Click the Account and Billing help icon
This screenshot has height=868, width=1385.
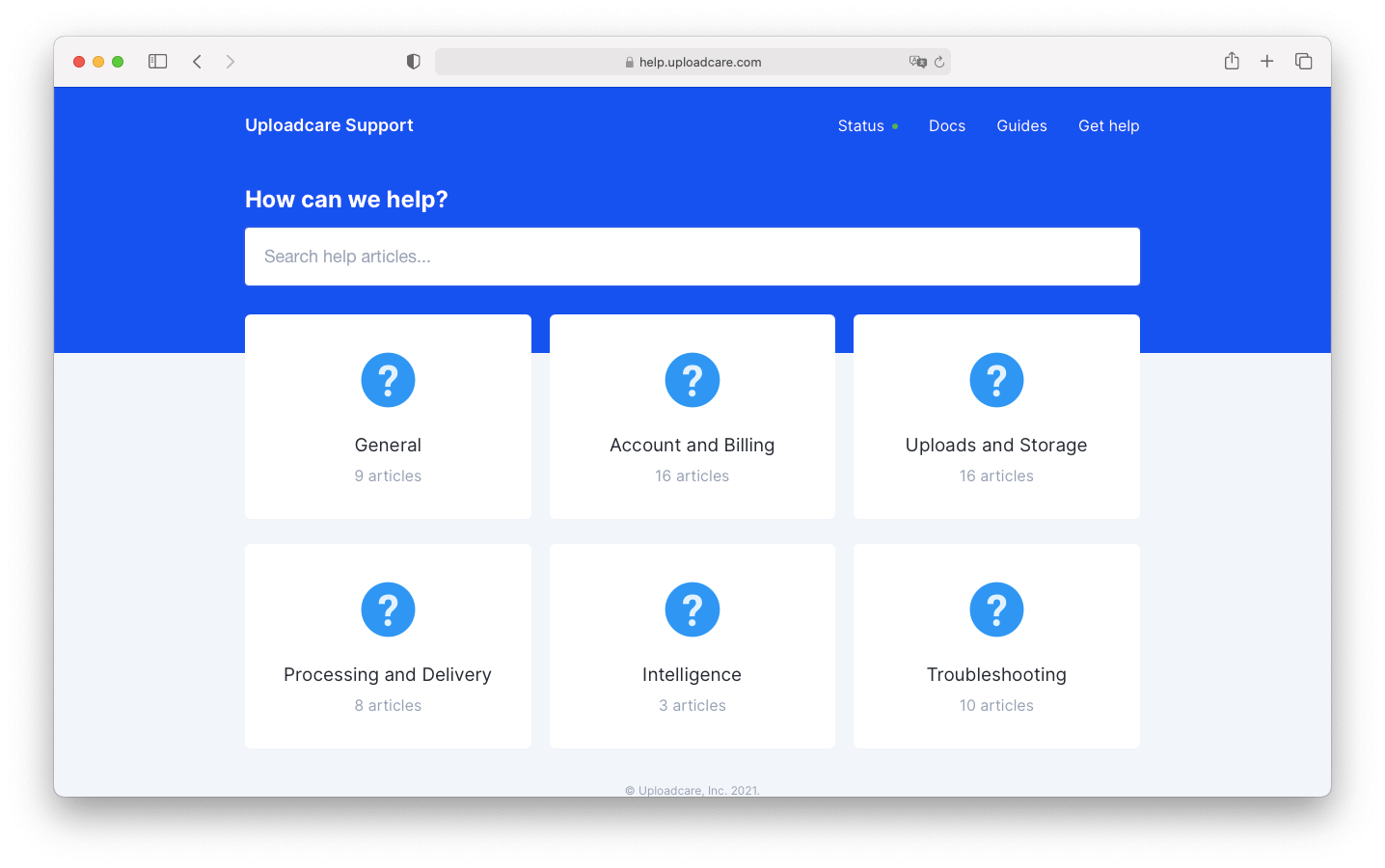pos(692,380)
